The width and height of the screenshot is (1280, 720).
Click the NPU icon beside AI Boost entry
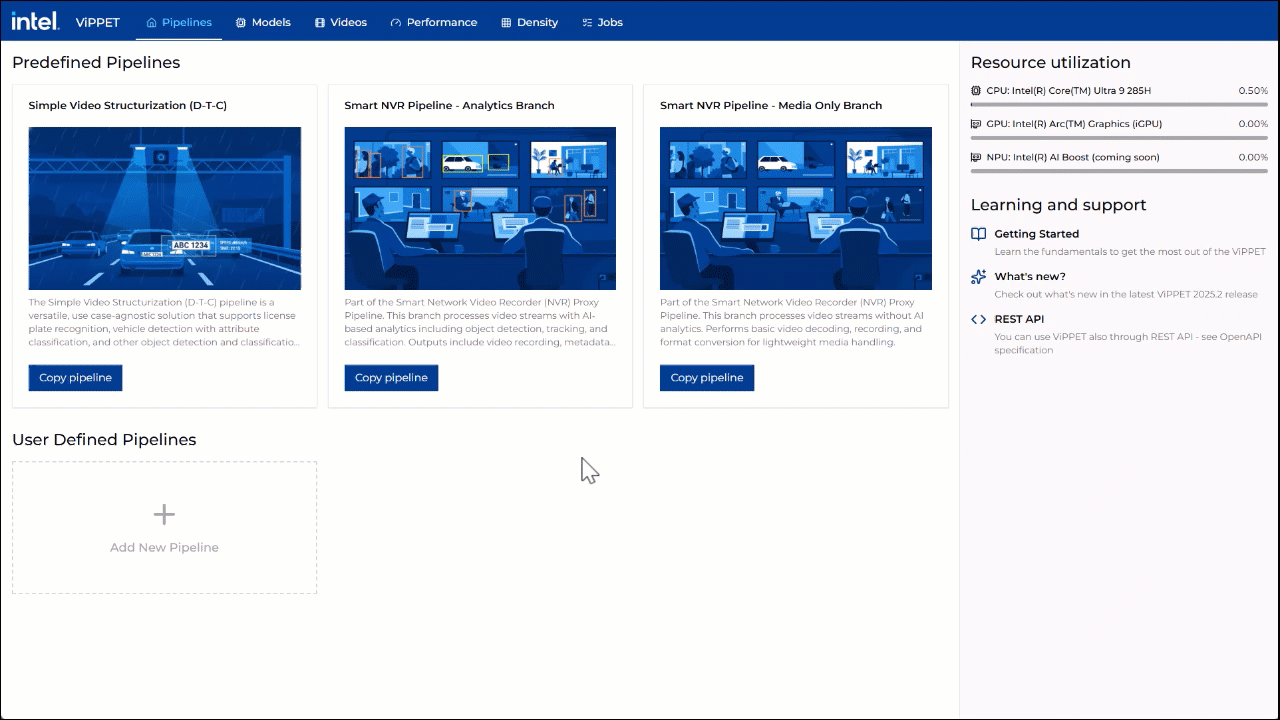tap(975, 157)
